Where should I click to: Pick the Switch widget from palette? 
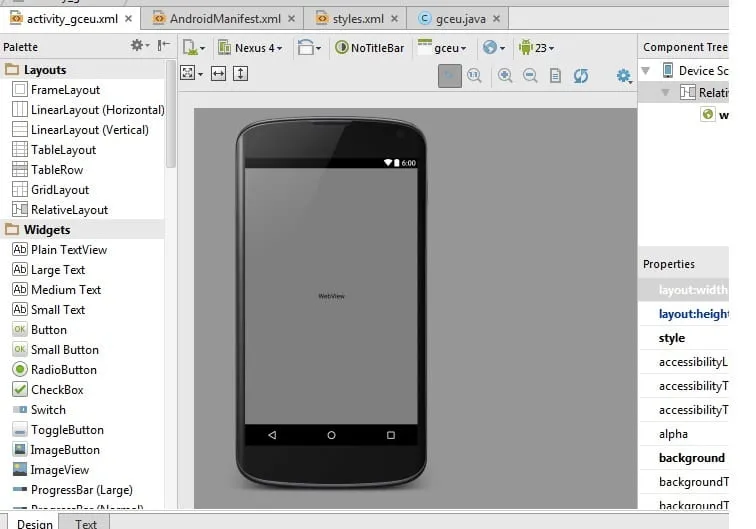[48, 410]
